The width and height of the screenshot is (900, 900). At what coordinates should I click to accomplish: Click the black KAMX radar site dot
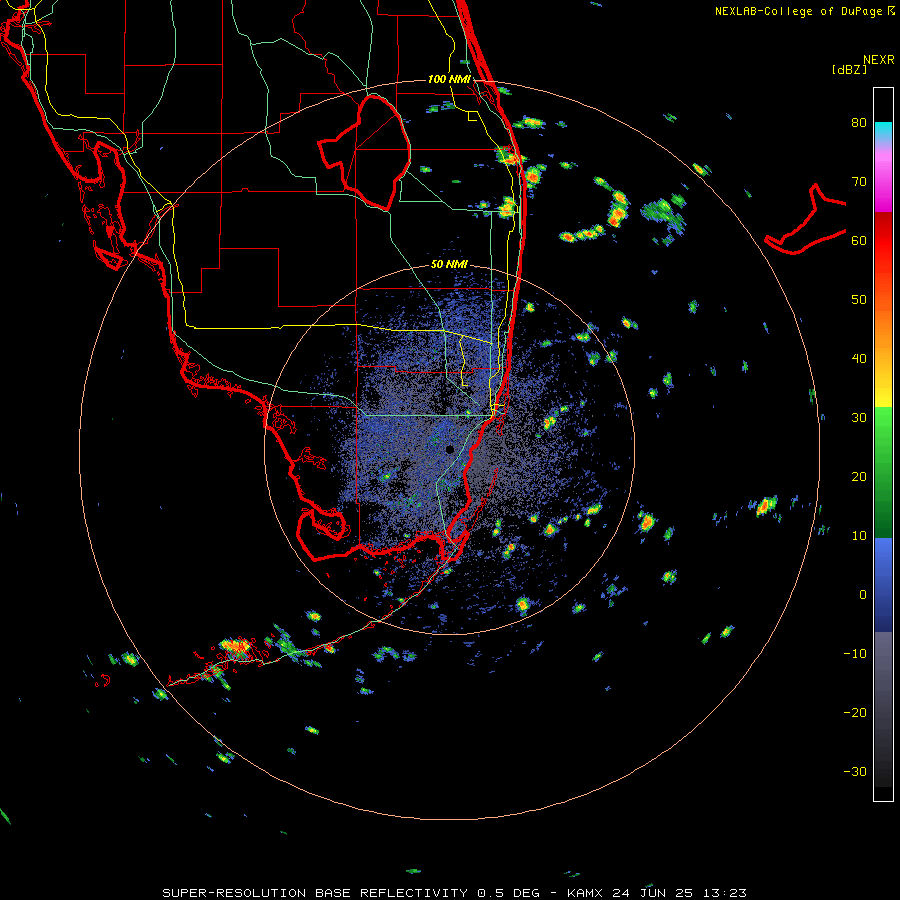450,449
